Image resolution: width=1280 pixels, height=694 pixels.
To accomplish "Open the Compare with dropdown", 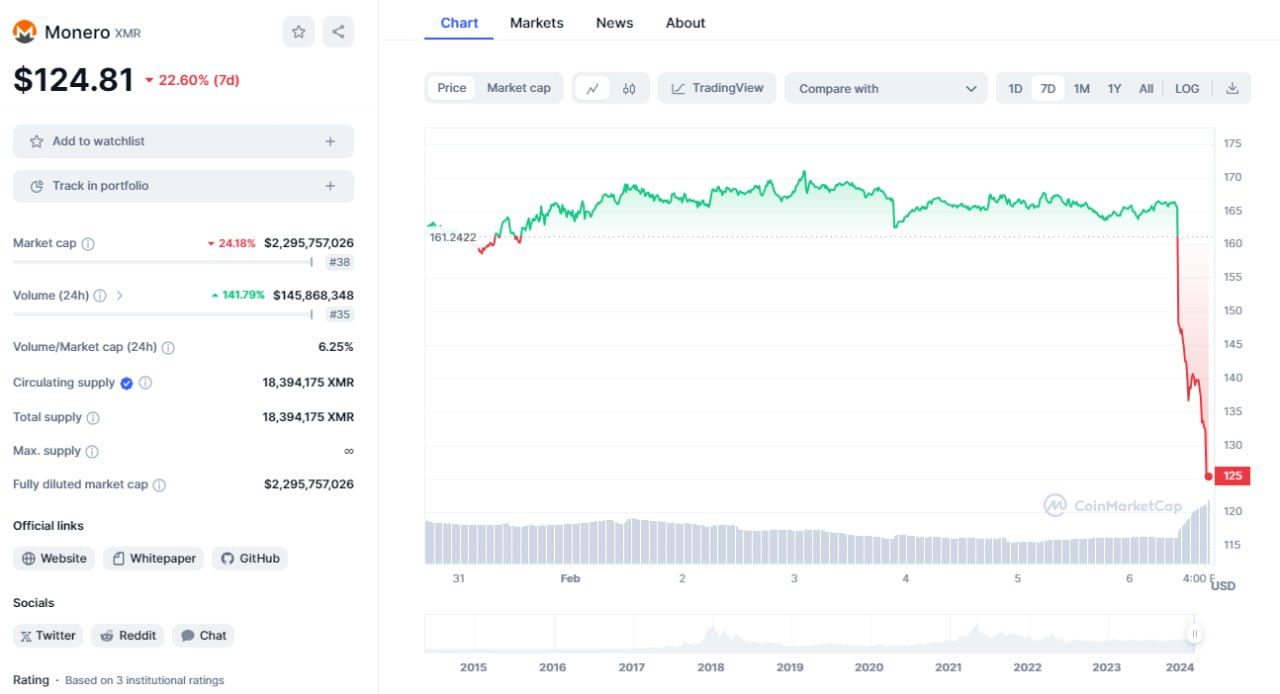I will coord(886,88).
